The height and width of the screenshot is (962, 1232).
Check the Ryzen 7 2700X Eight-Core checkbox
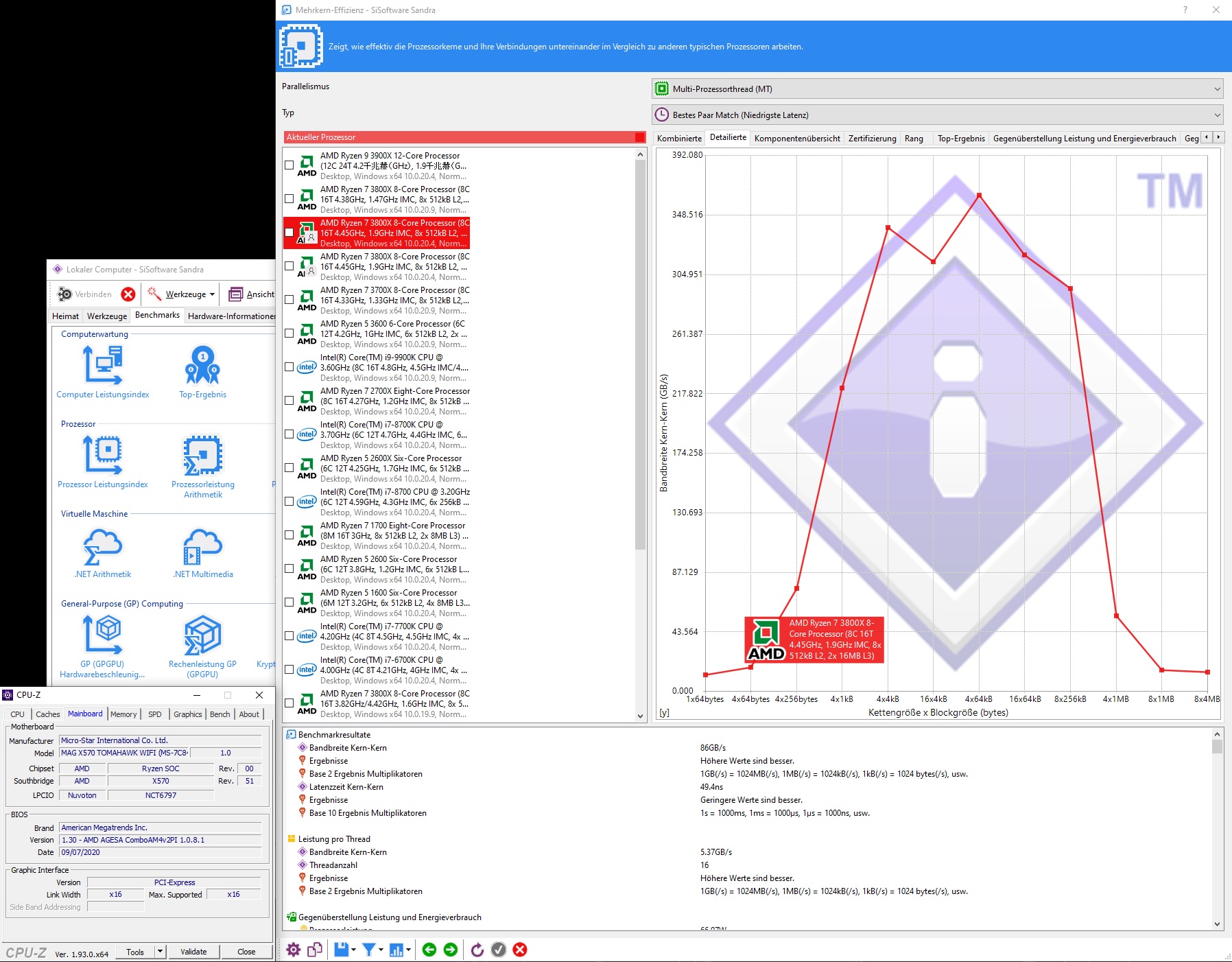pyautogui.click(x=289, y=401)
